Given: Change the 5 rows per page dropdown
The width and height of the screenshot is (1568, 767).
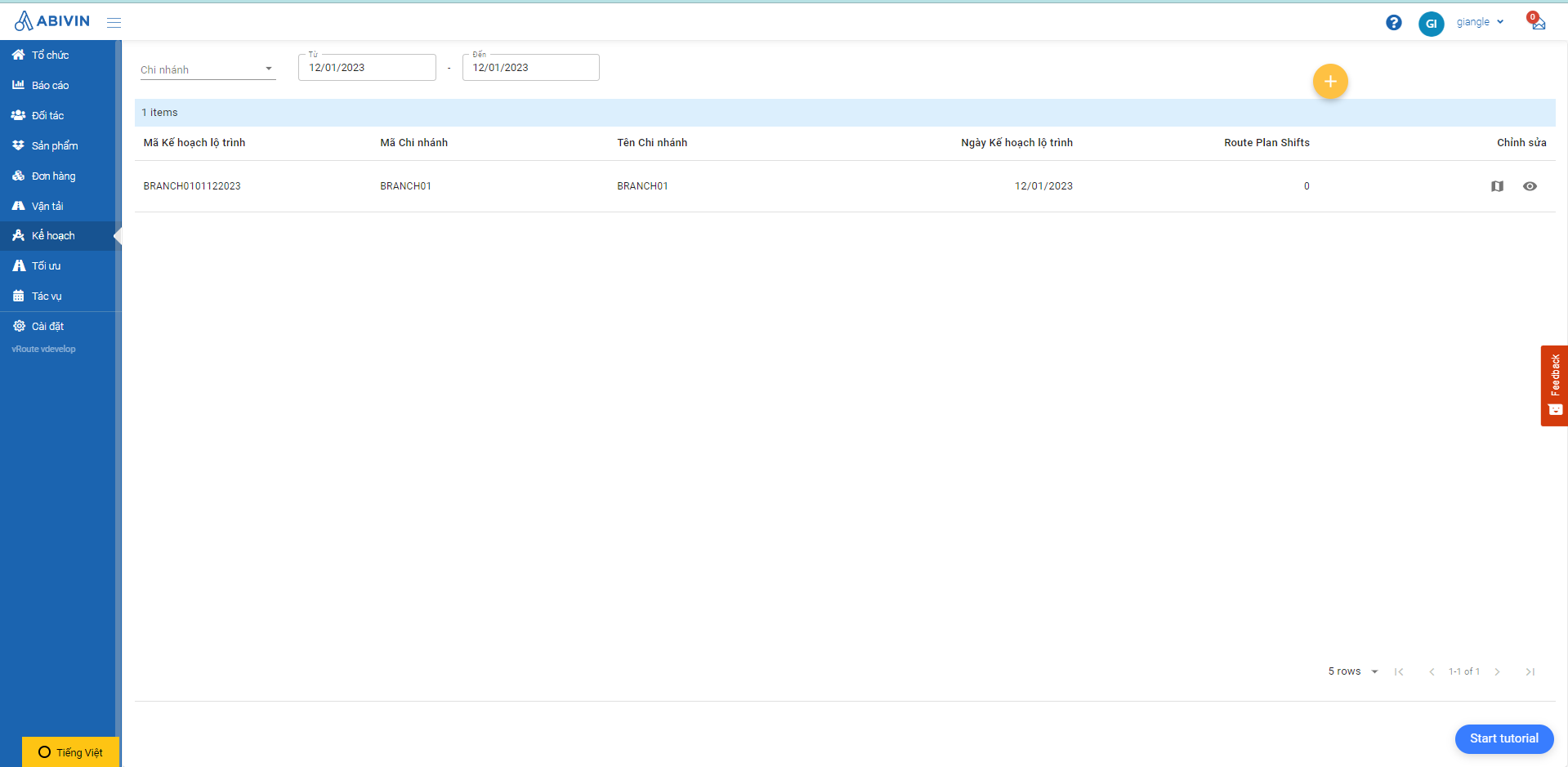Looking at the screenshot, I should click(x=1353, y=671).
